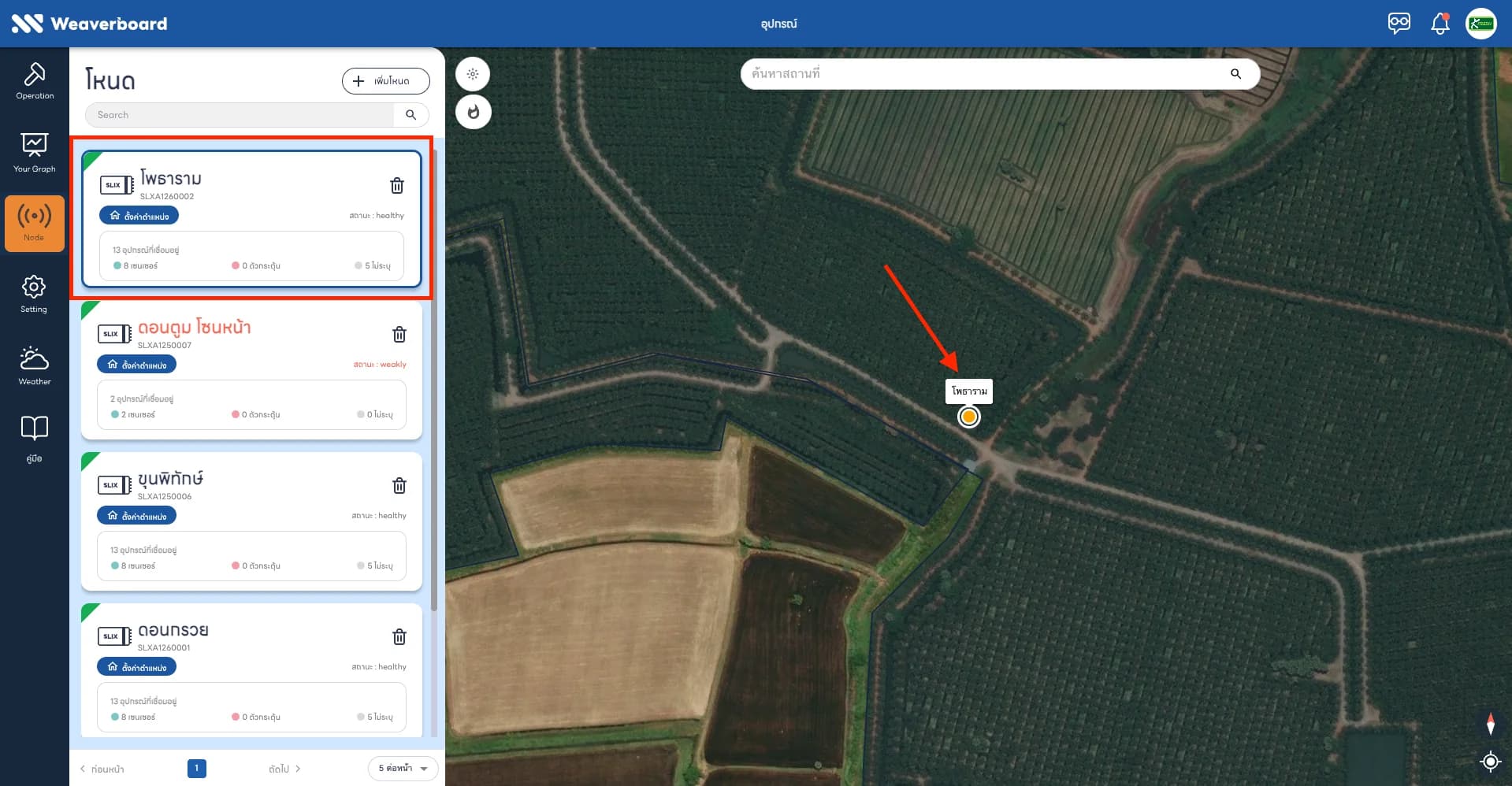Open the 5 ต่อหน้า per-page dropdown
Image resolution: width=1512 pixels, height=786 pixels.
403,769
